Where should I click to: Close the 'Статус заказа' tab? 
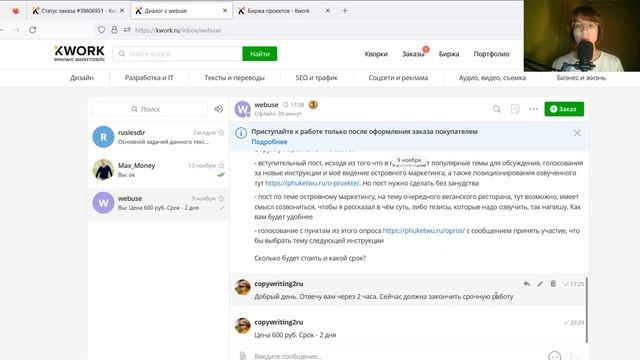(x=122, y=11)
